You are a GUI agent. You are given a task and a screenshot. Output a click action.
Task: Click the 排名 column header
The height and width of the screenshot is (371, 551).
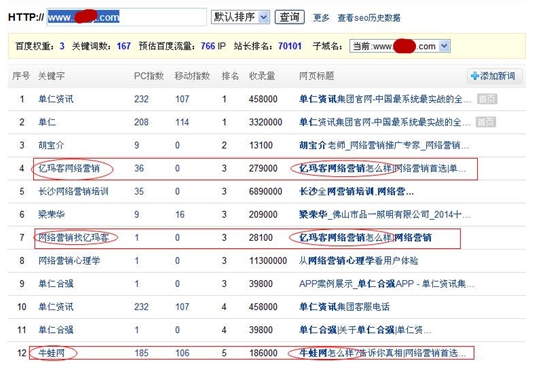(x=230, y=76)
